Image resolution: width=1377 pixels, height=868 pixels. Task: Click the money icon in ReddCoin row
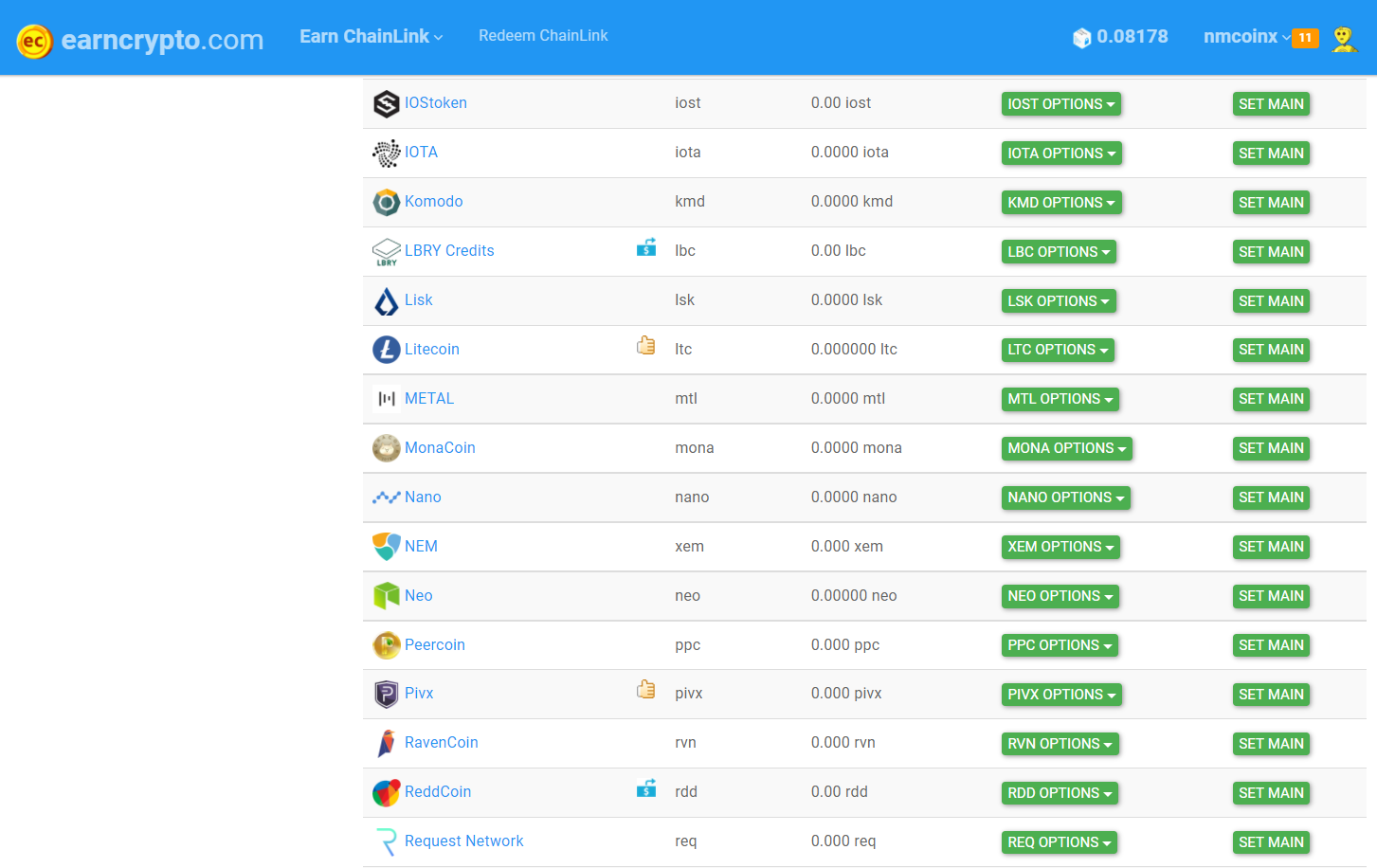point(646,788)
